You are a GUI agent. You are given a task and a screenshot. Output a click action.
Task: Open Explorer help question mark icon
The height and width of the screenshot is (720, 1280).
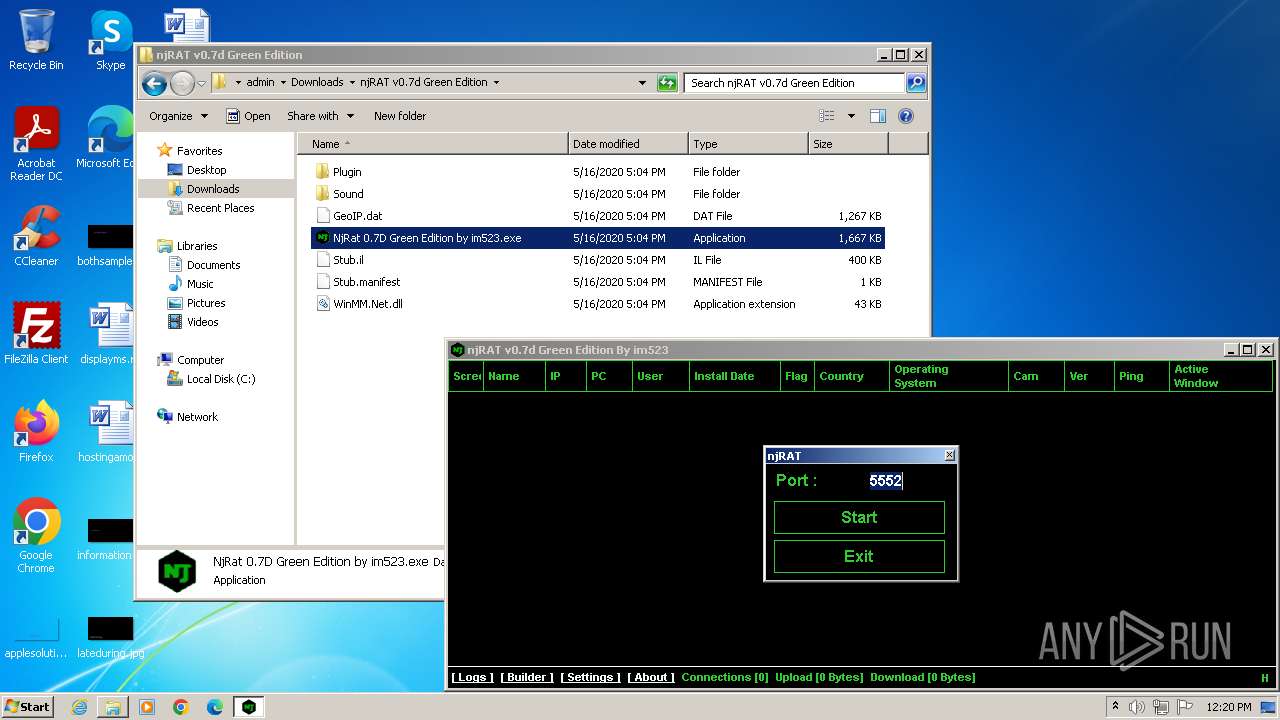(906, 116)
